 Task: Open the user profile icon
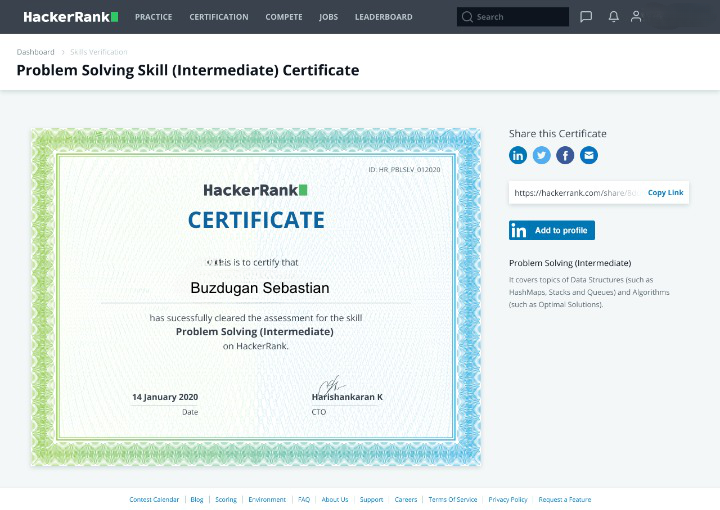[x=636, y=17]
